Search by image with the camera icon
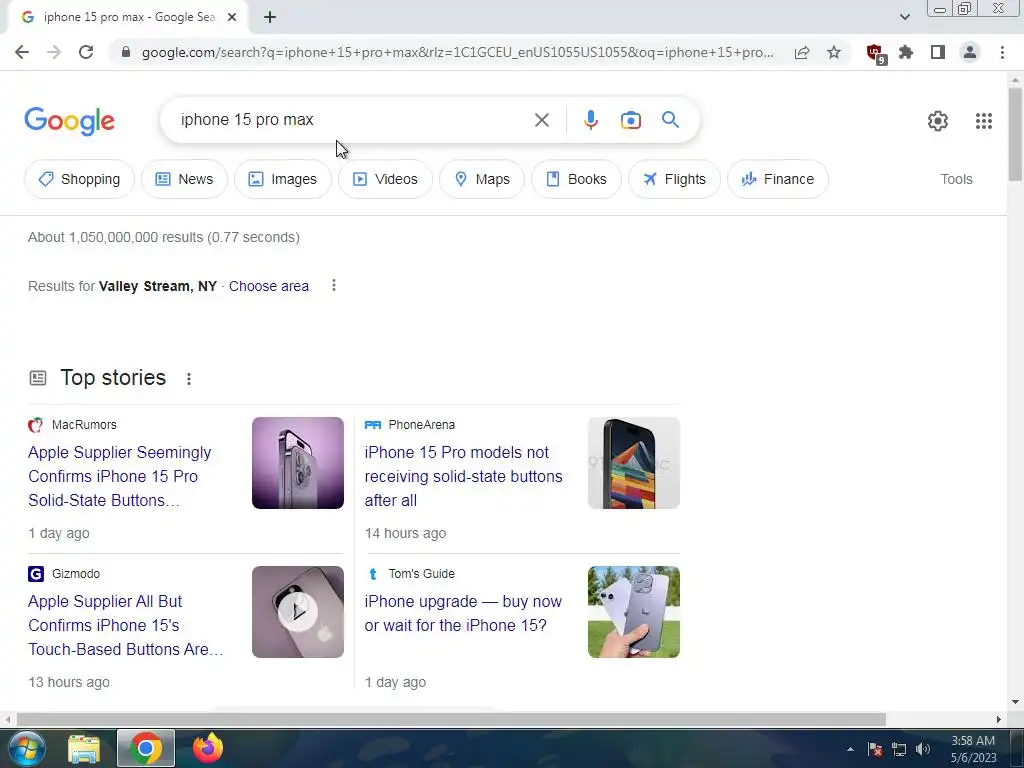 click(x=630, y=120)
